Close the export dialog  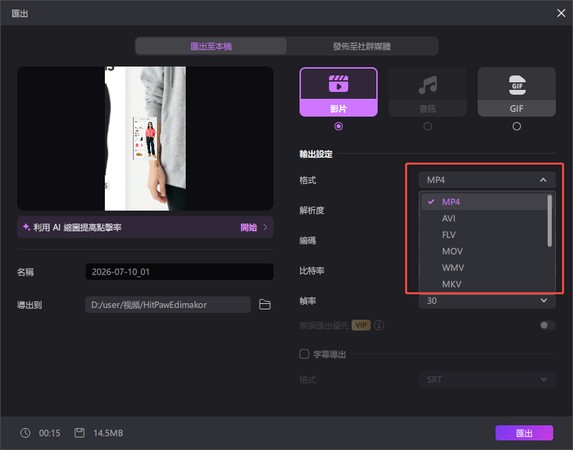[561, 13]
